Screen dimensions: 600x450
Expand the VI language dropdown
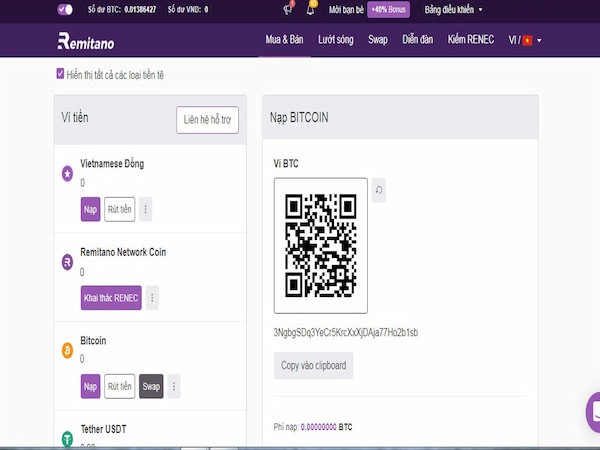(x=525, y=40)
